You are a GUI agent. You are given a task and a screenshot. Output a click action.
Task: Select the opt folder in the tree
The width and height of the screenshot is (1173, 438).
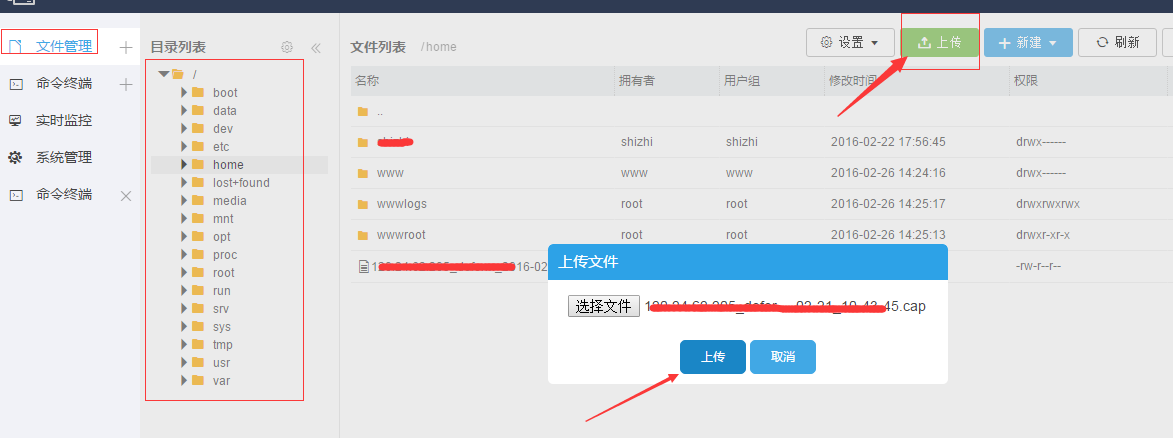pos(221,237)
